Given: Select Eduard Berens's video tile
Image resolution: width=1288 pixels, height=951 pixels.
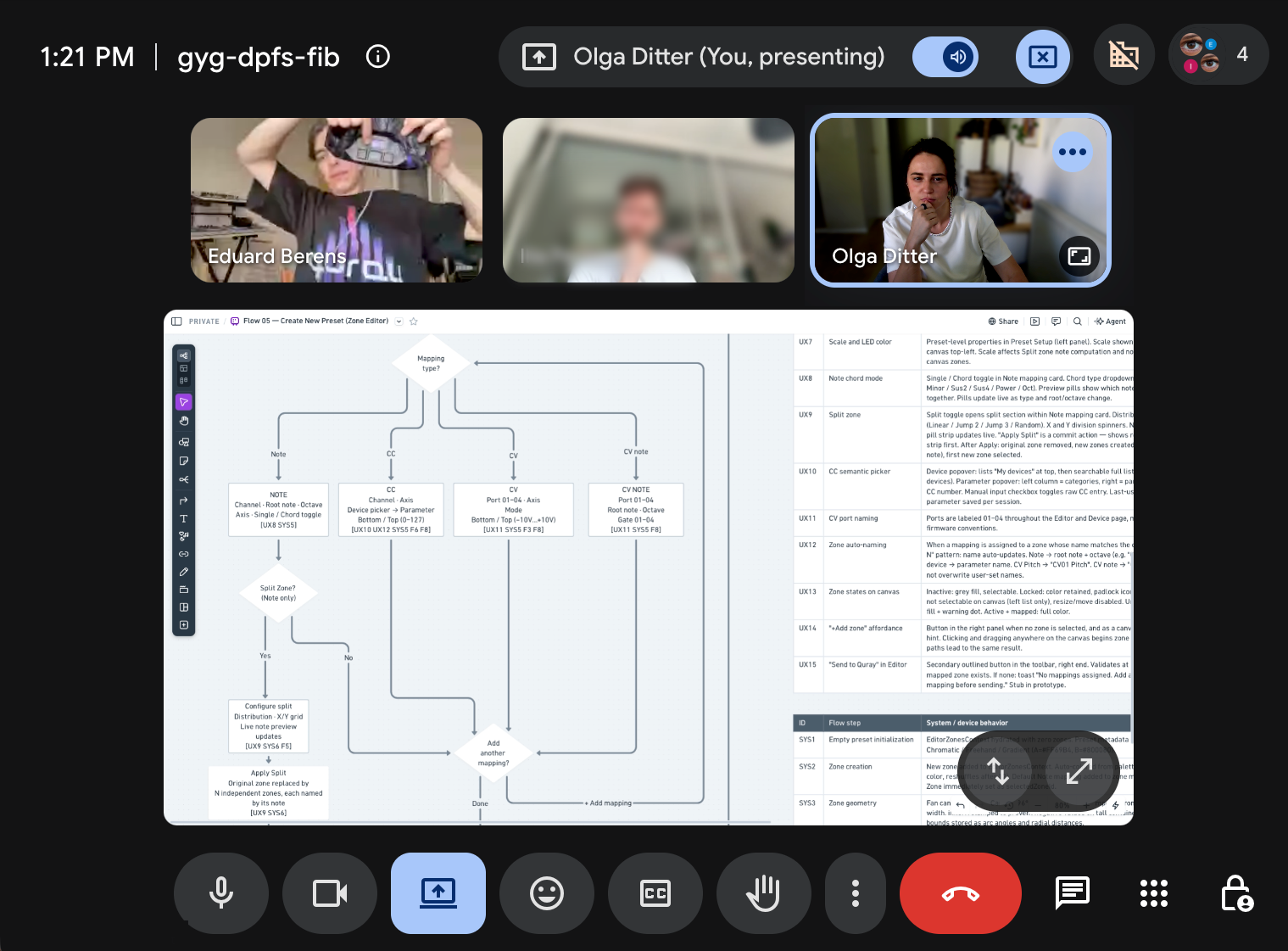Looking at the screenshot, I should click(337, 200).
